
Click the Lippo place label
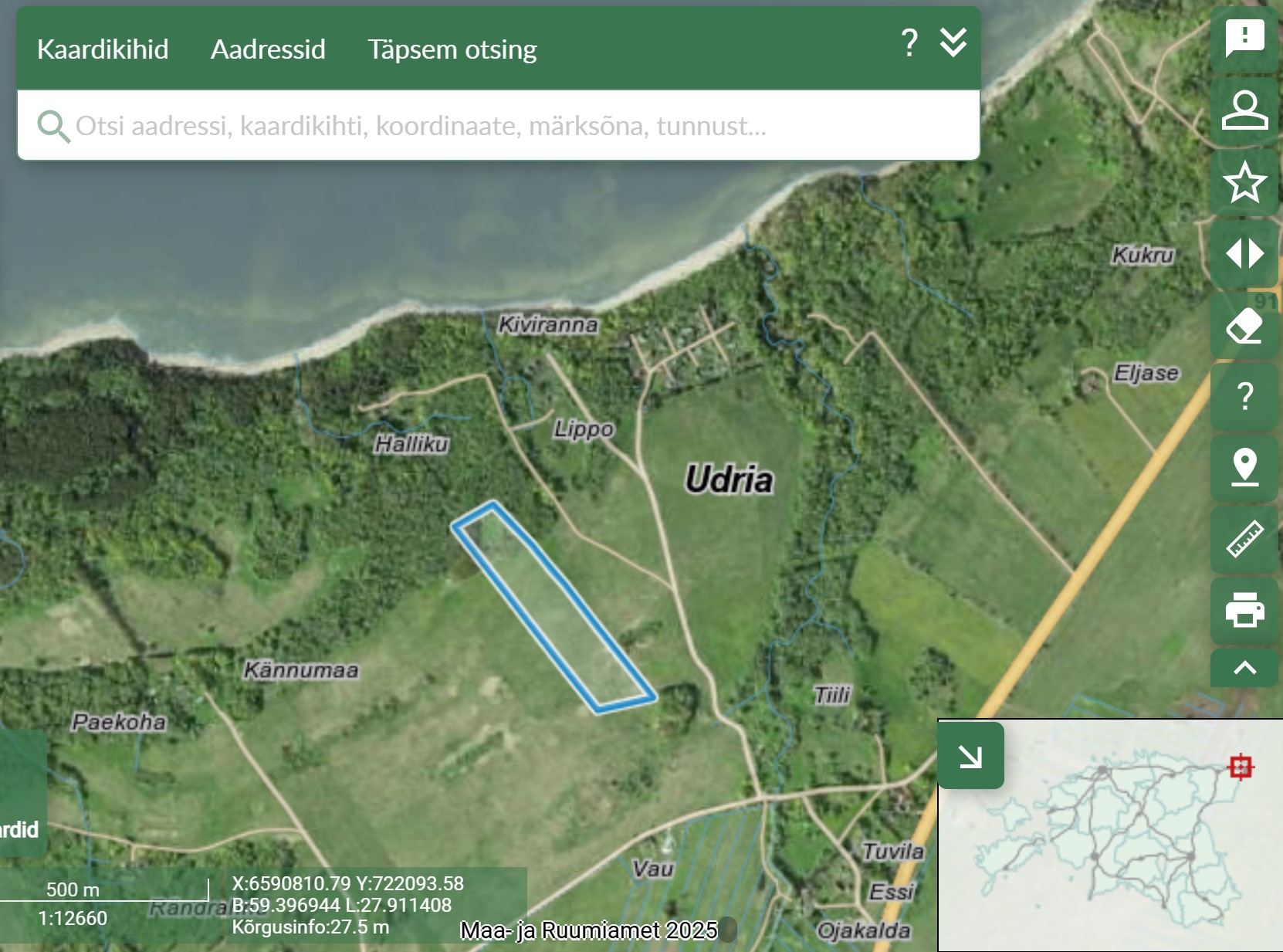click(584, 429)
